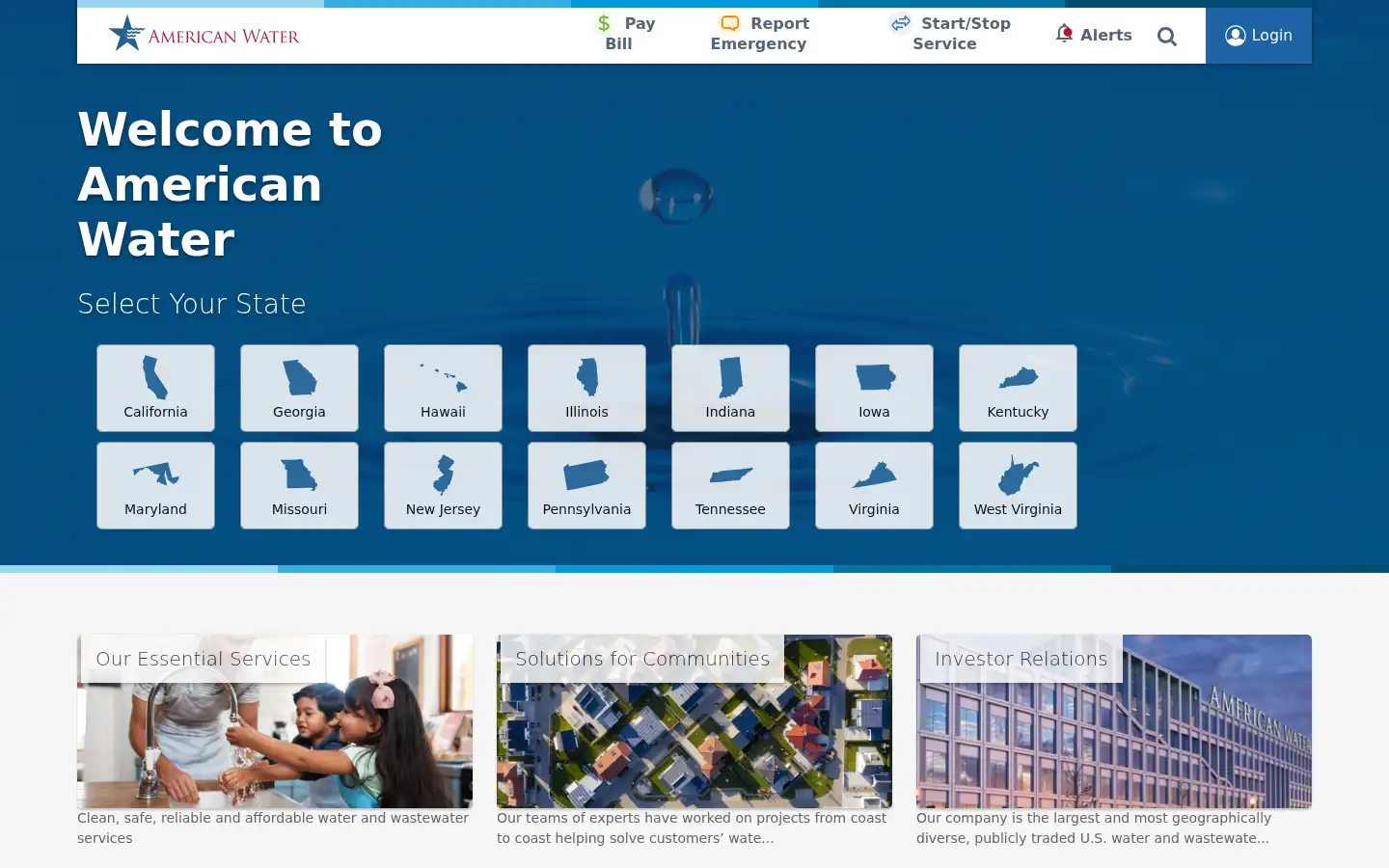Choose the Indiana label text
1389x868 pixels.
click(x=730, y=412)
